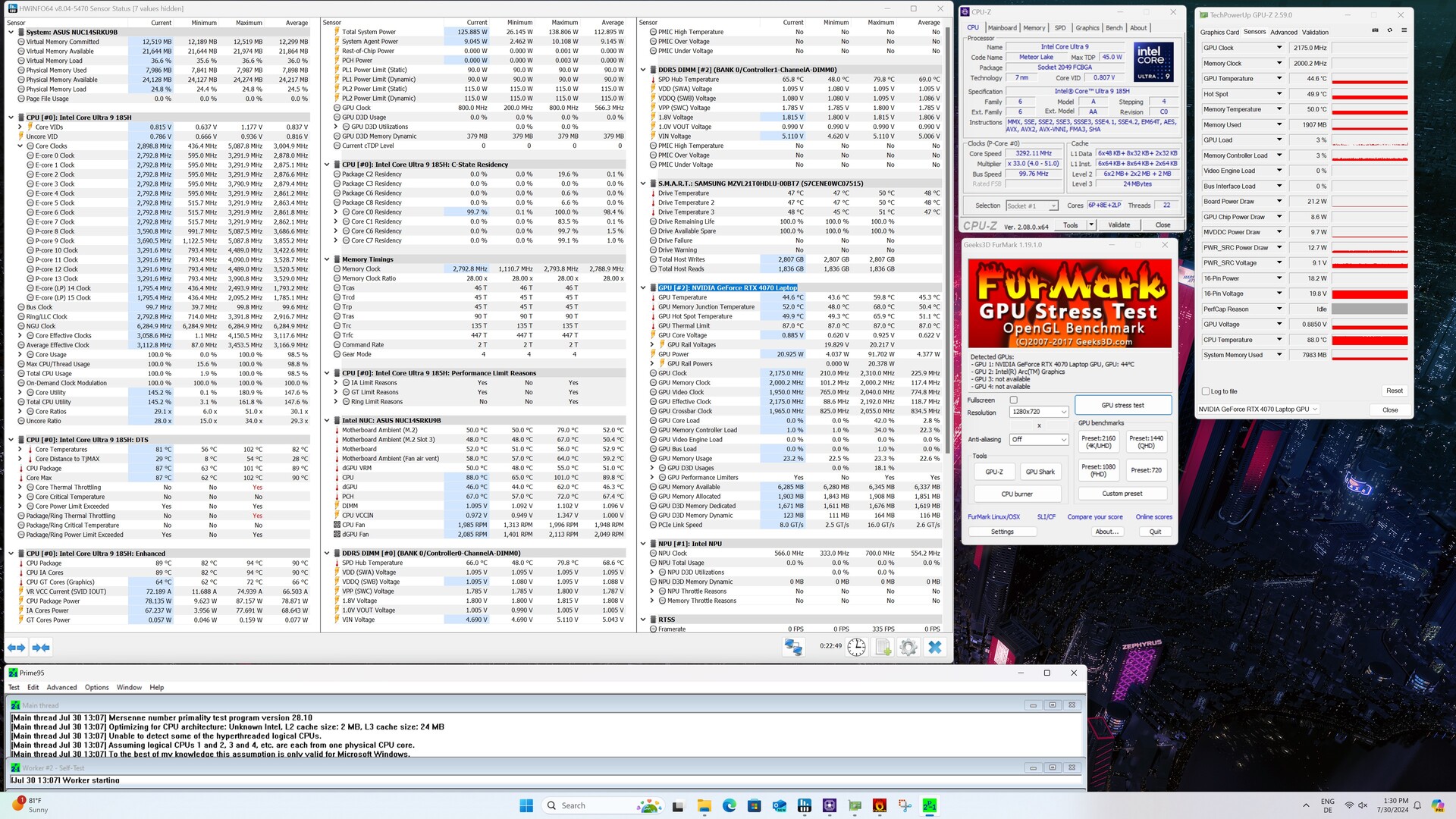Image resolution: width=1456 pixels, height=819 pixels.
Task: Open Microsoft Store taskbar icon
Action: point(754,805)
